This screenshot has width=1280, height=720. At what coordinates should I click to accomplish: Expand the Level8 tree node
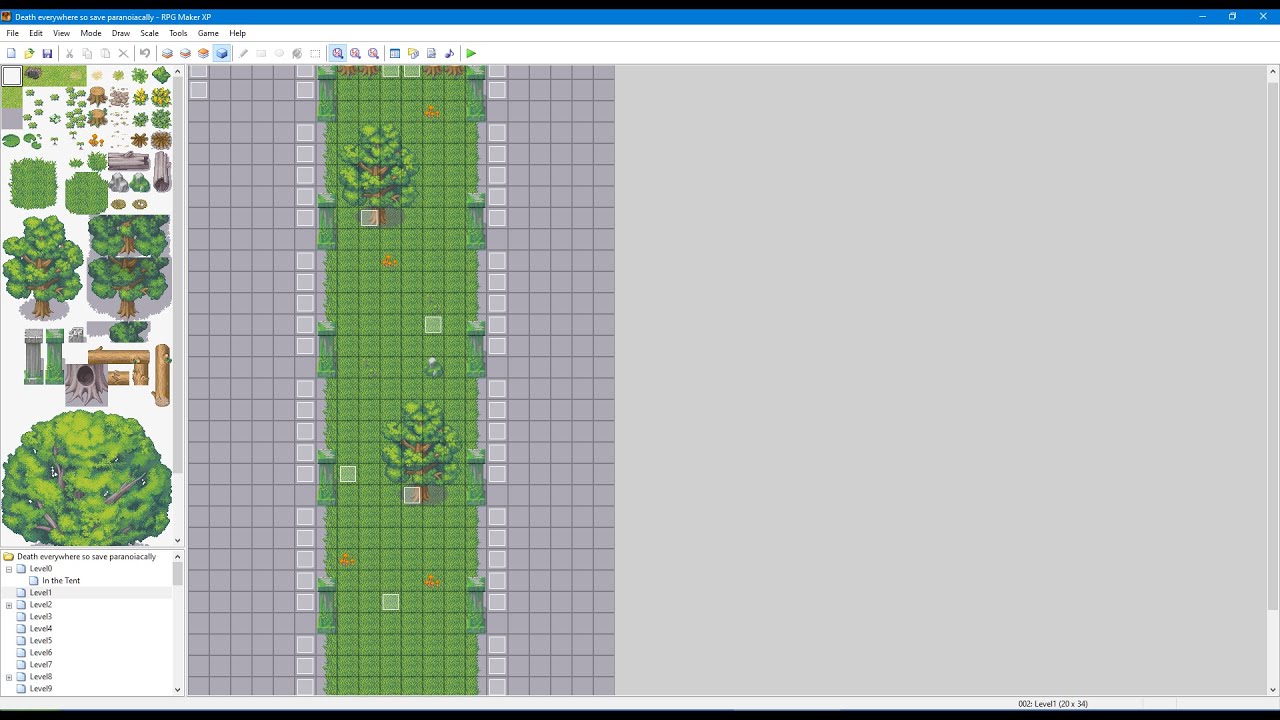coord(9,677)
